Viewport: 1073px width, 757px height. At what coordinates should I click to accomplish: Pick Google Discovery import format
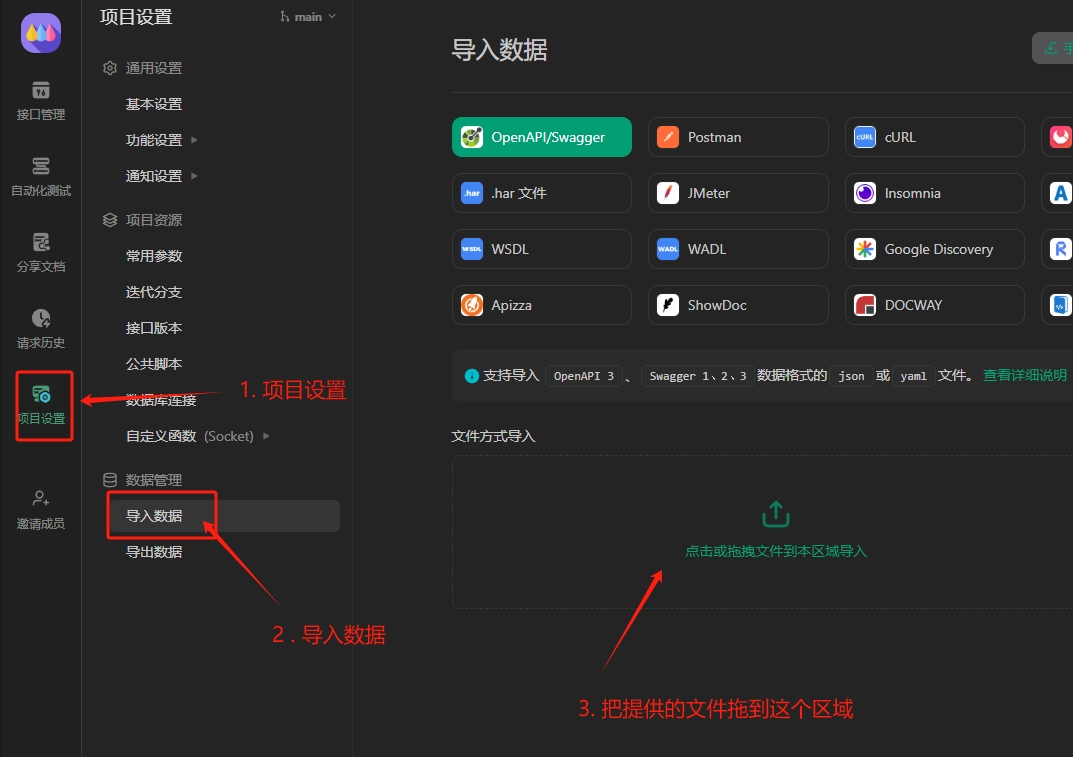click(x=933, y=248)
